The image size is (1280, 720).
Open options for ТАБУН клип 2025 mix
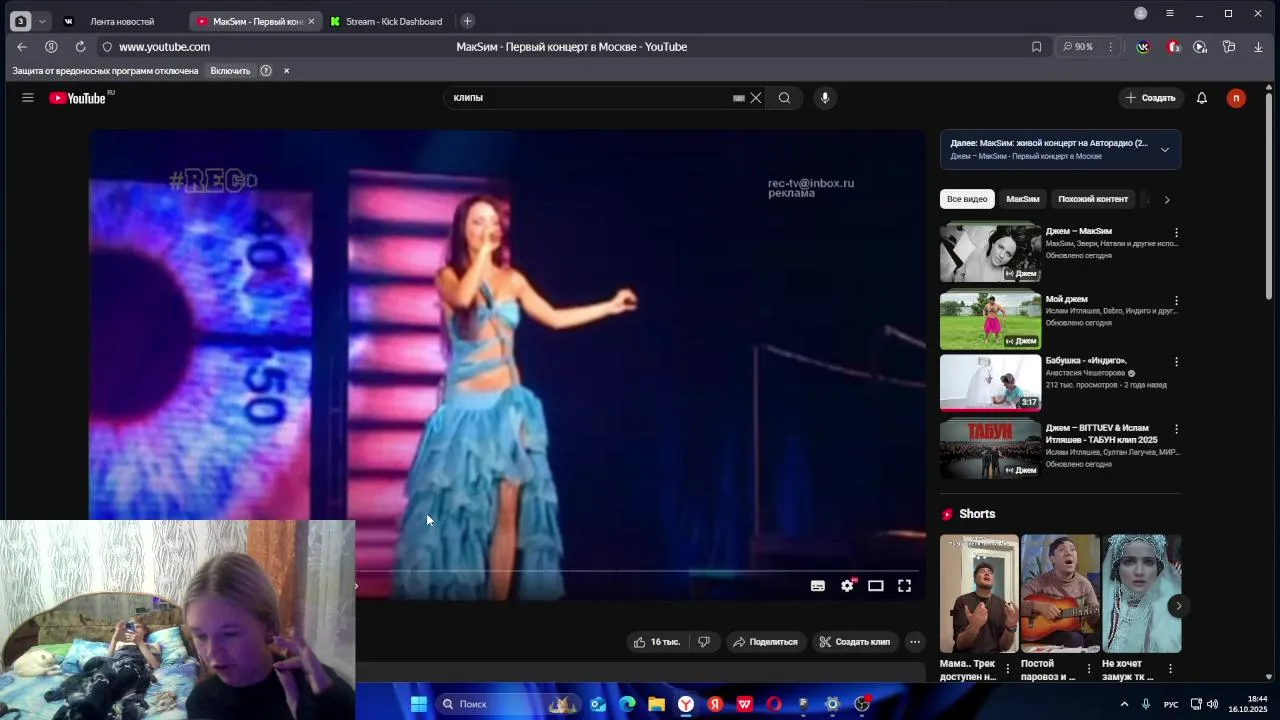coord(1176,430)
